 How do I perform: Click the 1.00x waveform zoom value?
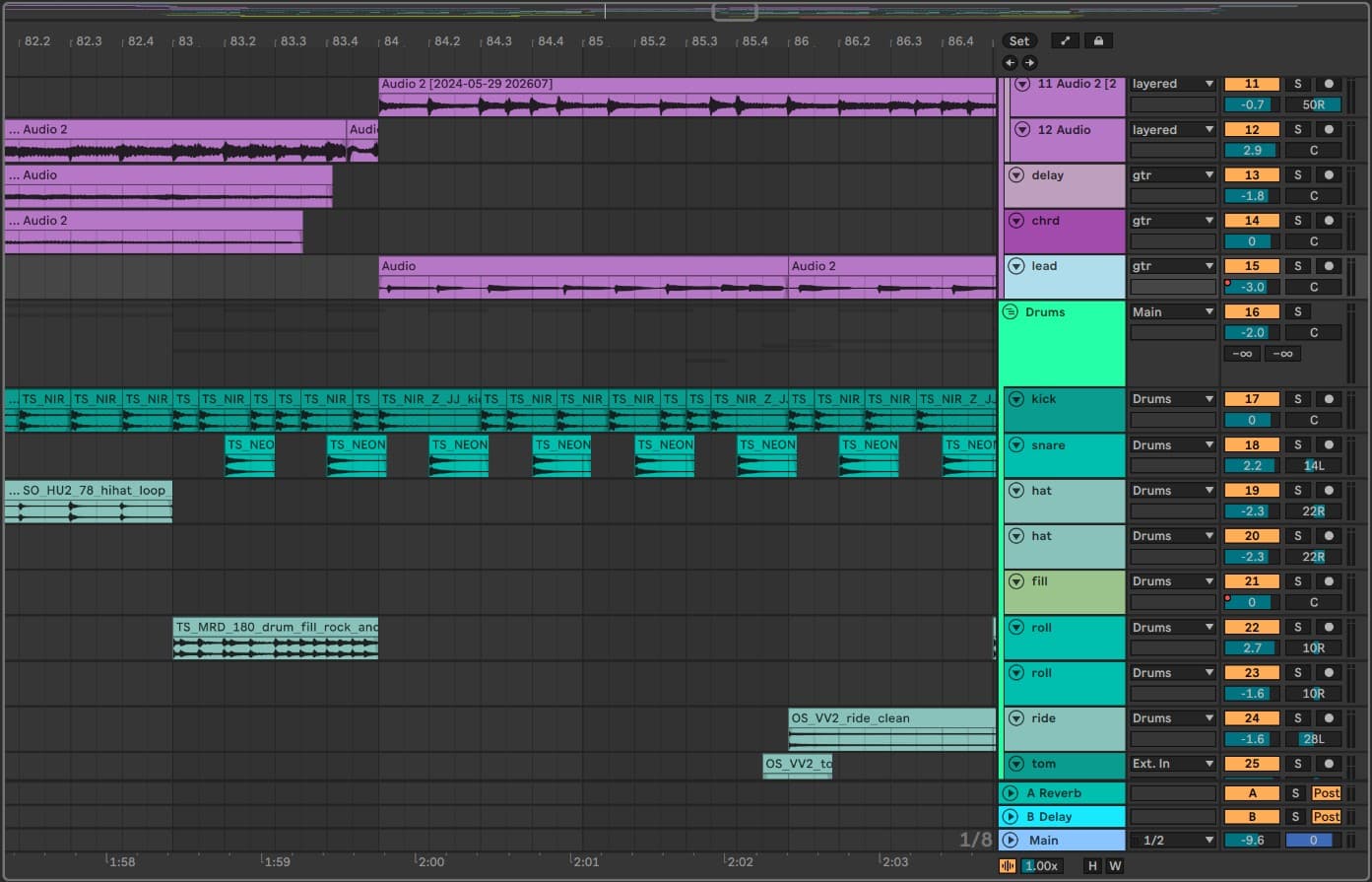[1041, 865]
